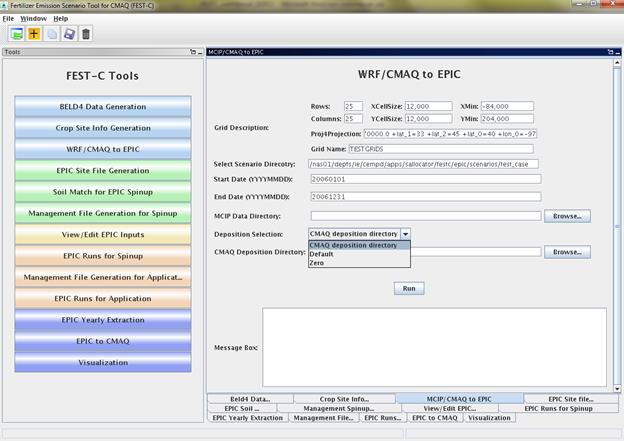Open WRF/CMAQ to EPIC tool button
This screenshot has width=624, height=441.
click(103, 149)
